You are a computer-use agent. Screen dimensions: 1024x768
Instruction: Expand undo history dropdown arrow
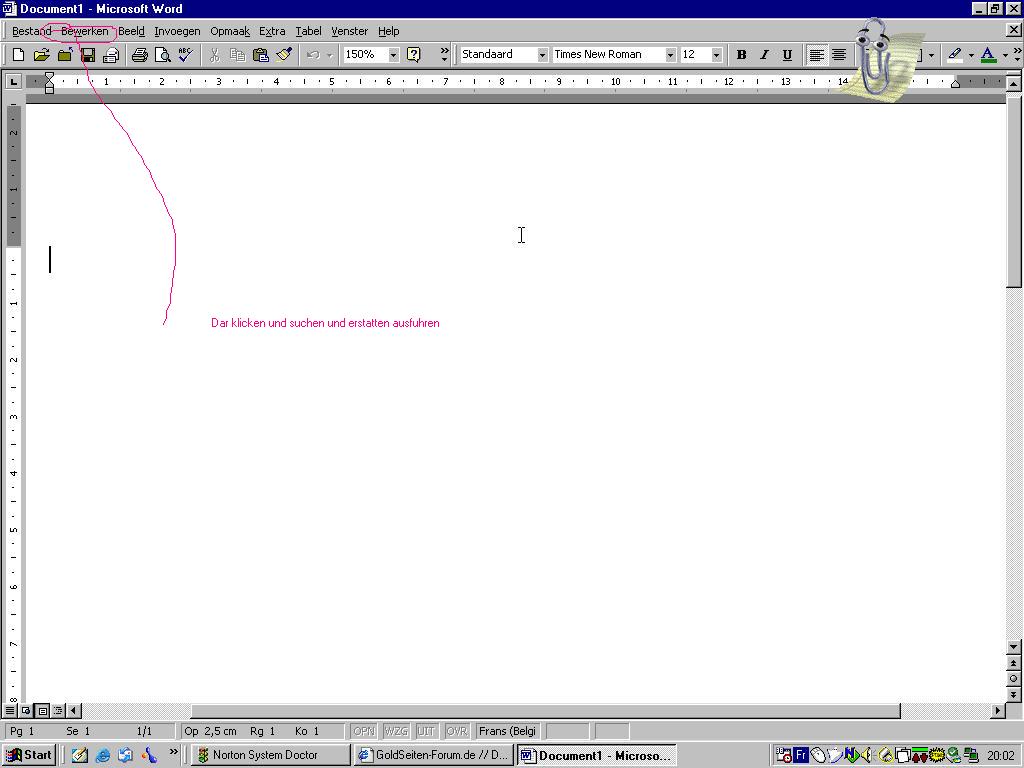click(330, 55)
